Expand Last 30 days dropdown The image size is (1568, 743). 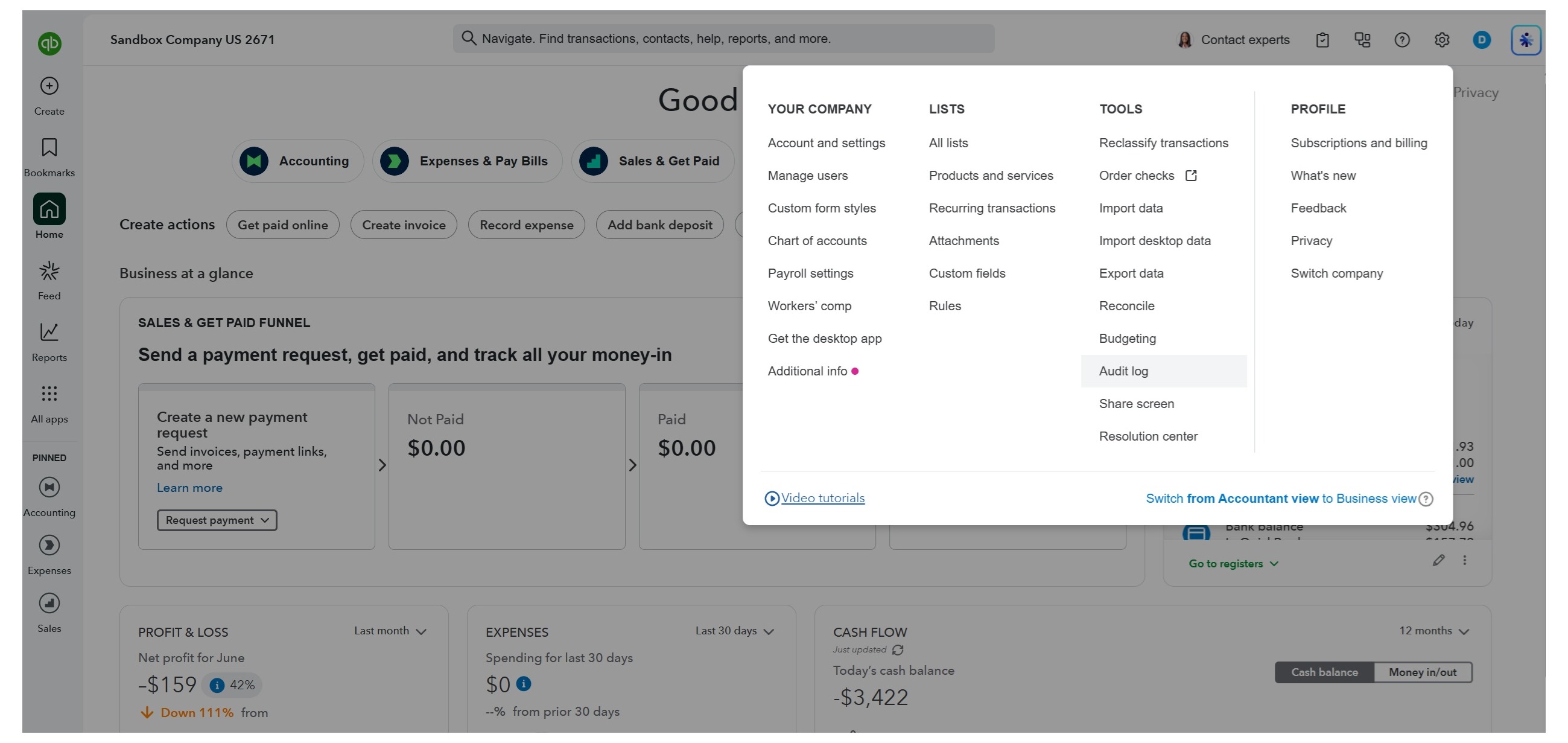click(x=735, y=631)
